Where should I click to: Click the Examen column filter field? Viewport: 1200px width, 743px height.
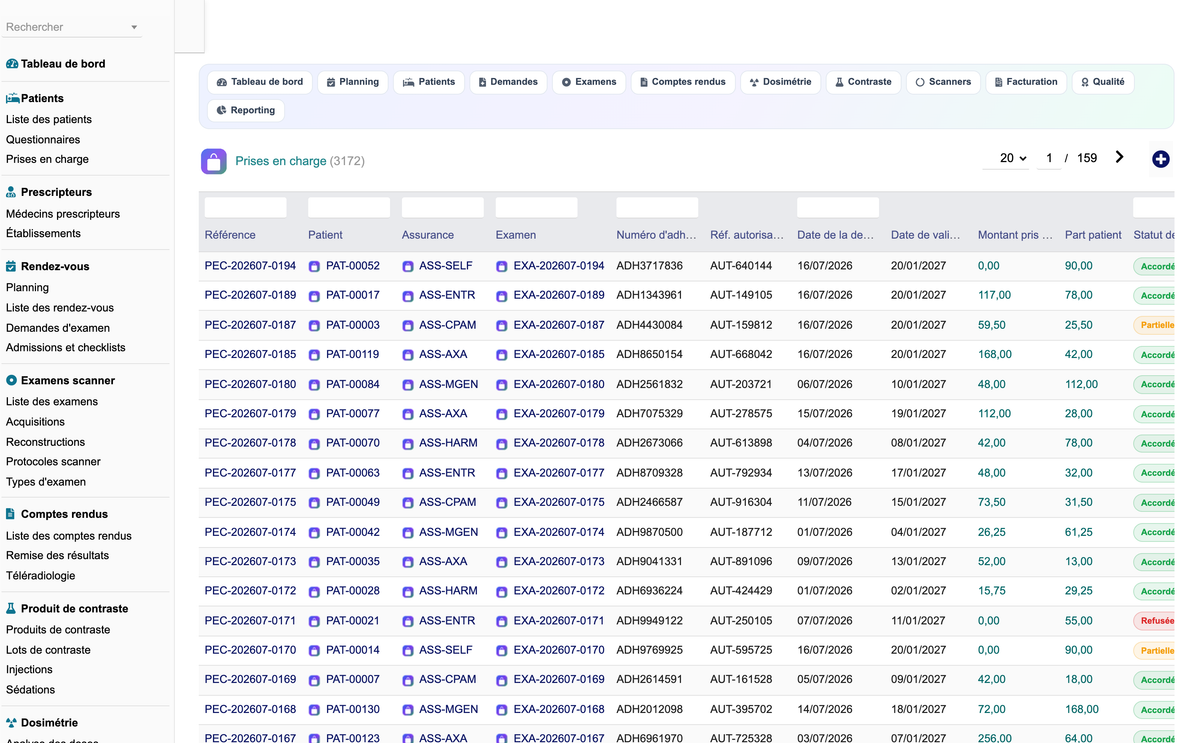pos(537,207)
